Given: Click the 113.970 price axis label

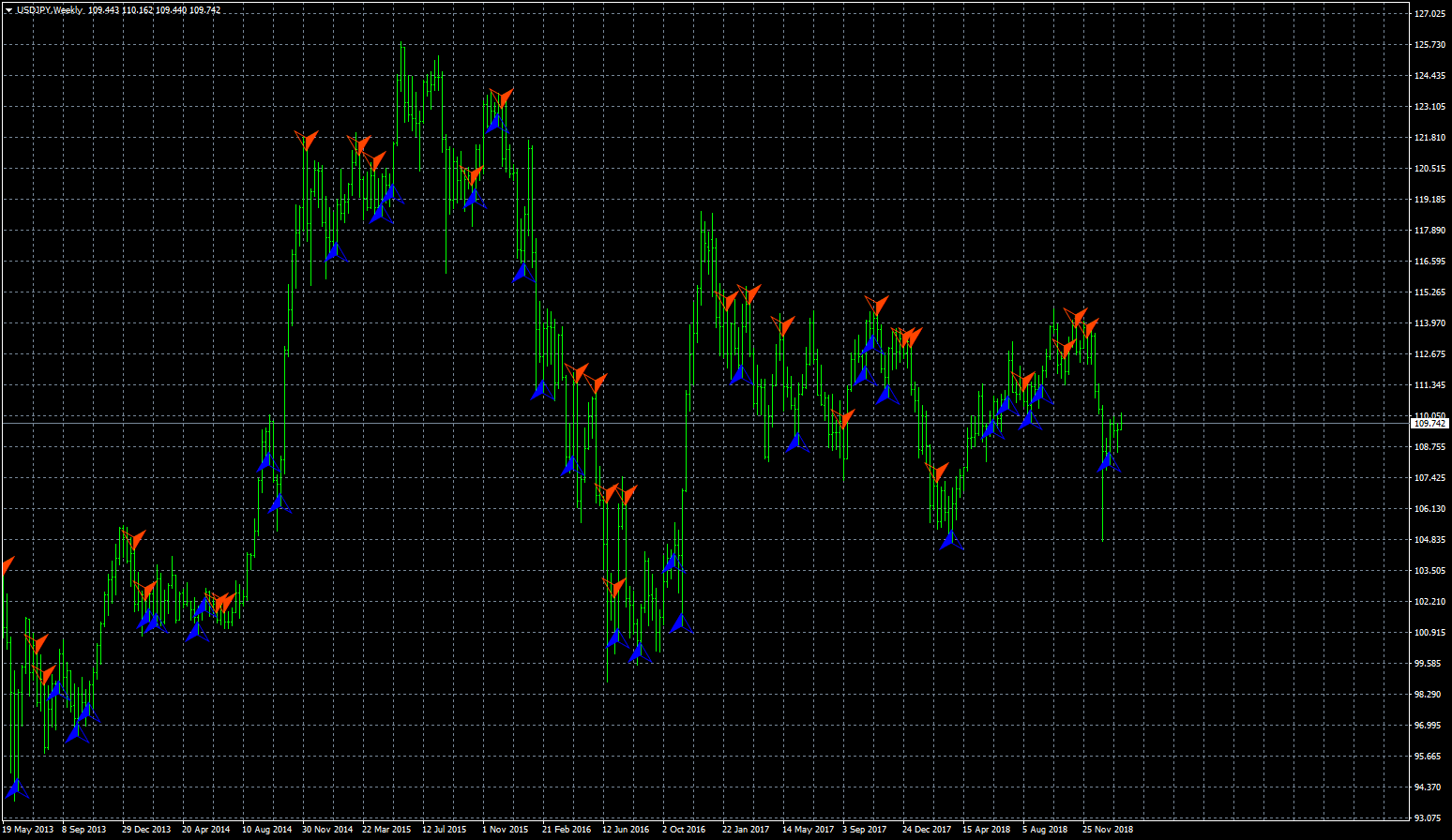Looking at the screenshot, I should tap(1429, 323).
